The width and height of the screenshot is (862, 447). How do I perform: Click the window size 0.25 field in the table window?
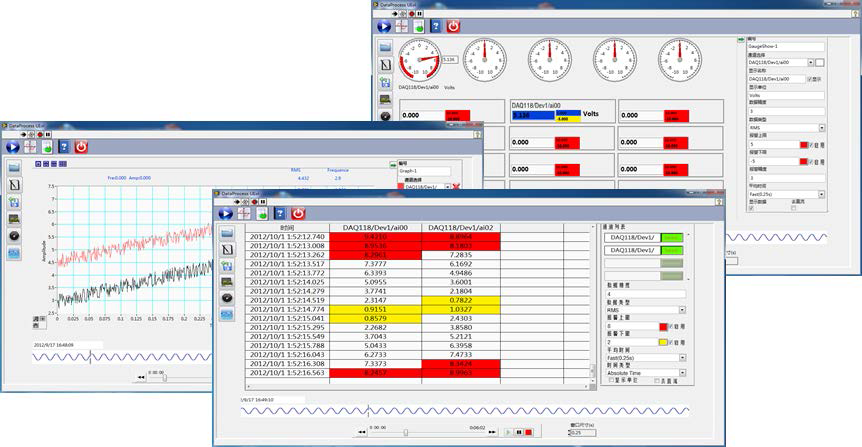coord(583,433)
